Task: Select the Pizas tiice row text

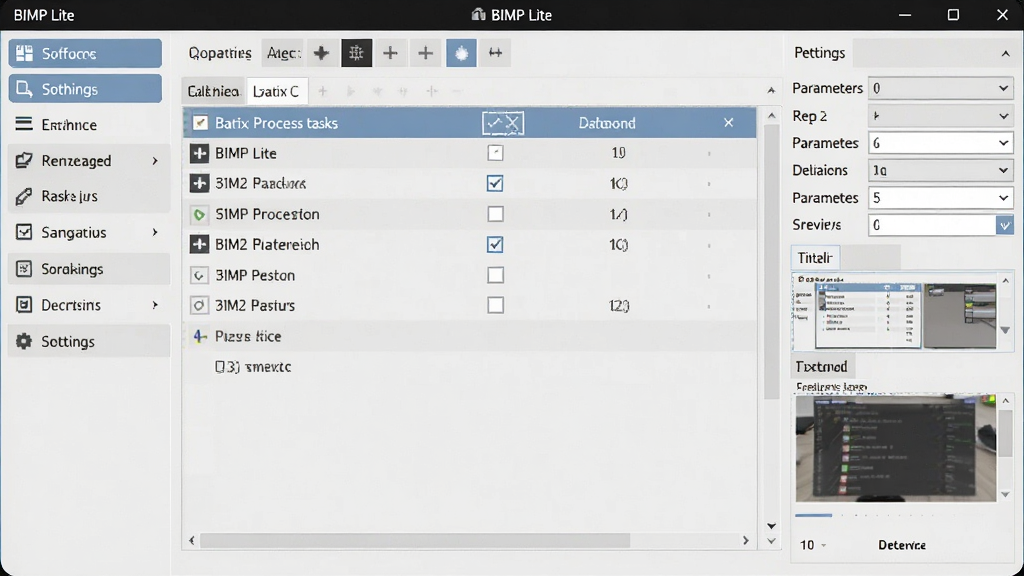Action: point(248,336)
